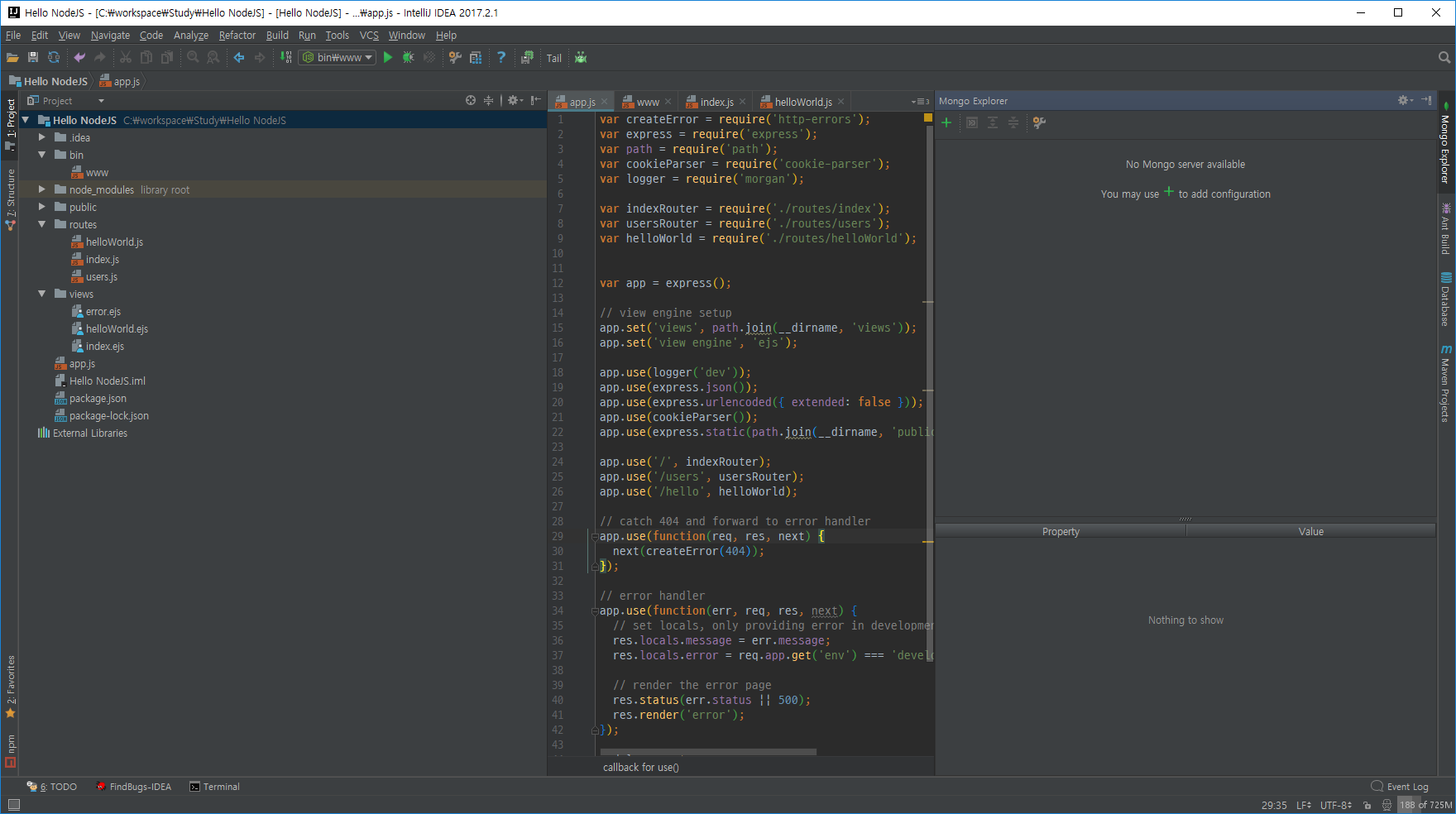The height and width of the screenshot is (814, 1456).
Task: Hide the Mongo Explorer panel arrow
Action: [1427, 100]
